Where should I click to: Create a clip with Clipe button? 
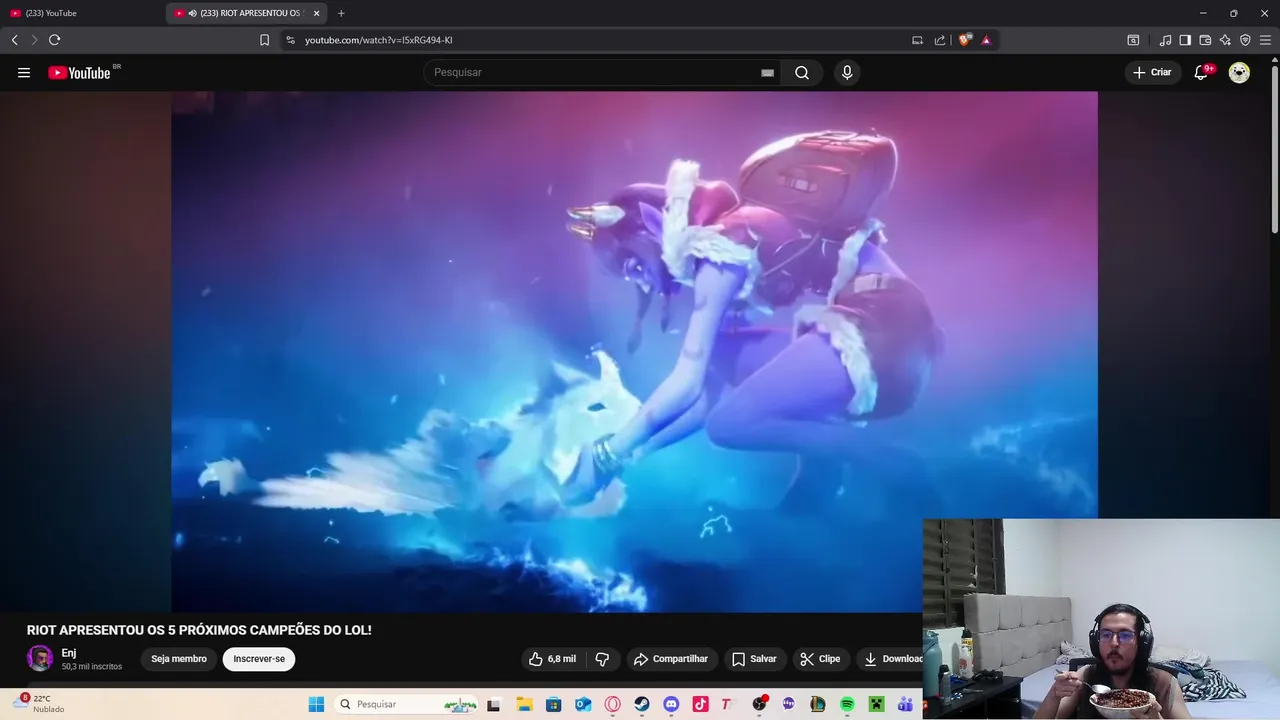click(821, 659)
